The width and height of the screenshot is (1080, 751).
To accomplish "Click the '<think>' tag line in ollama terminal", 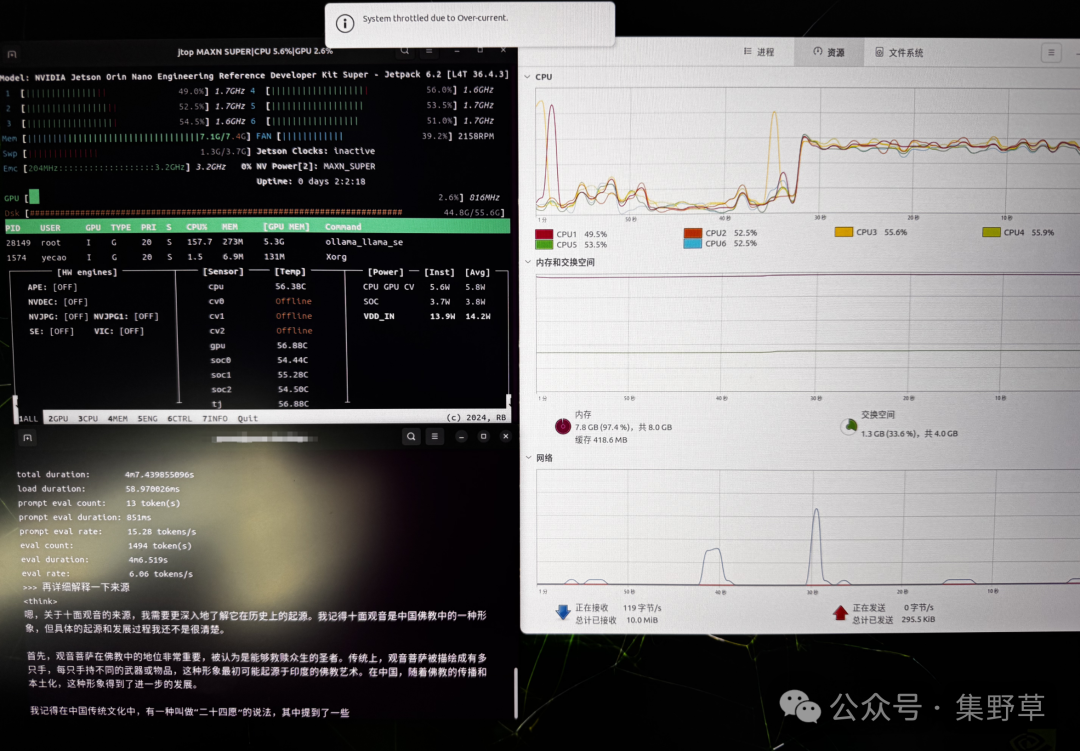I will (x=40, y=601).
